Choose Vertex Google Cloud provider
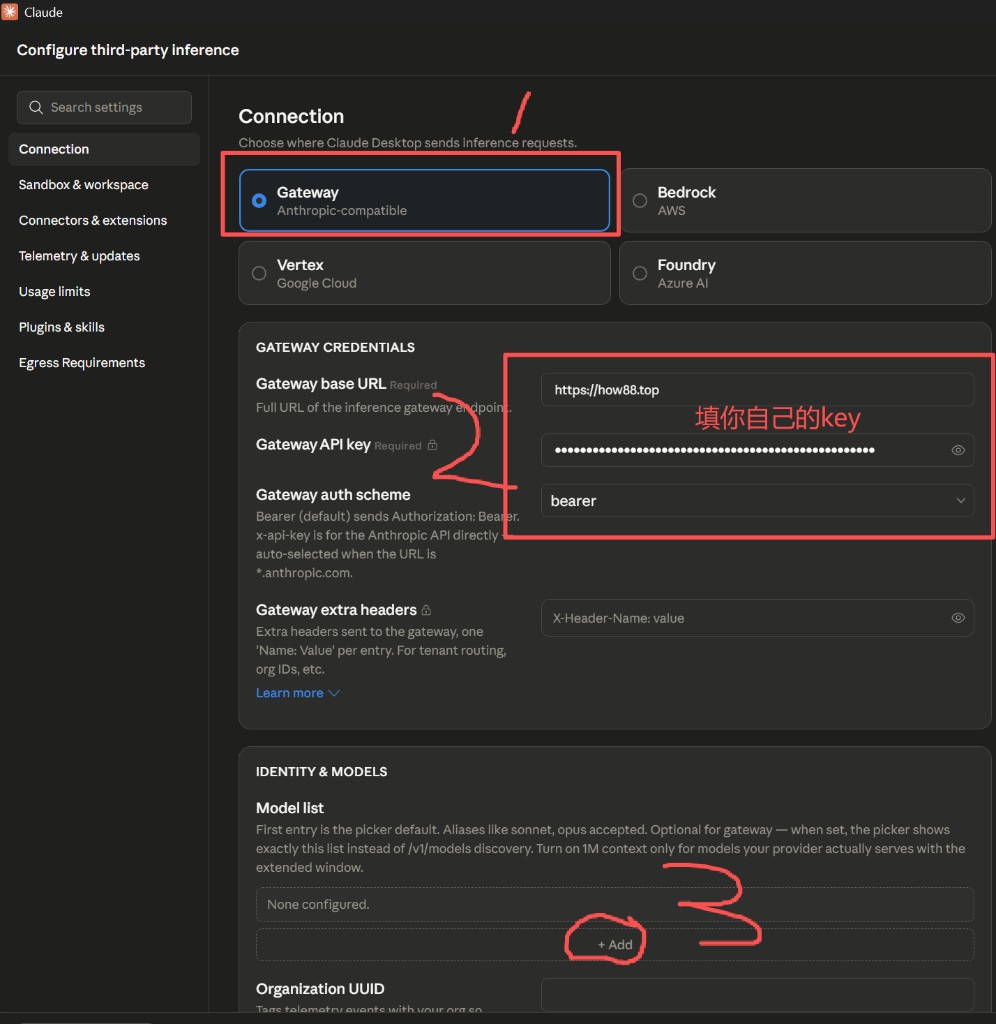996x1024 pixels. (425, 273)
